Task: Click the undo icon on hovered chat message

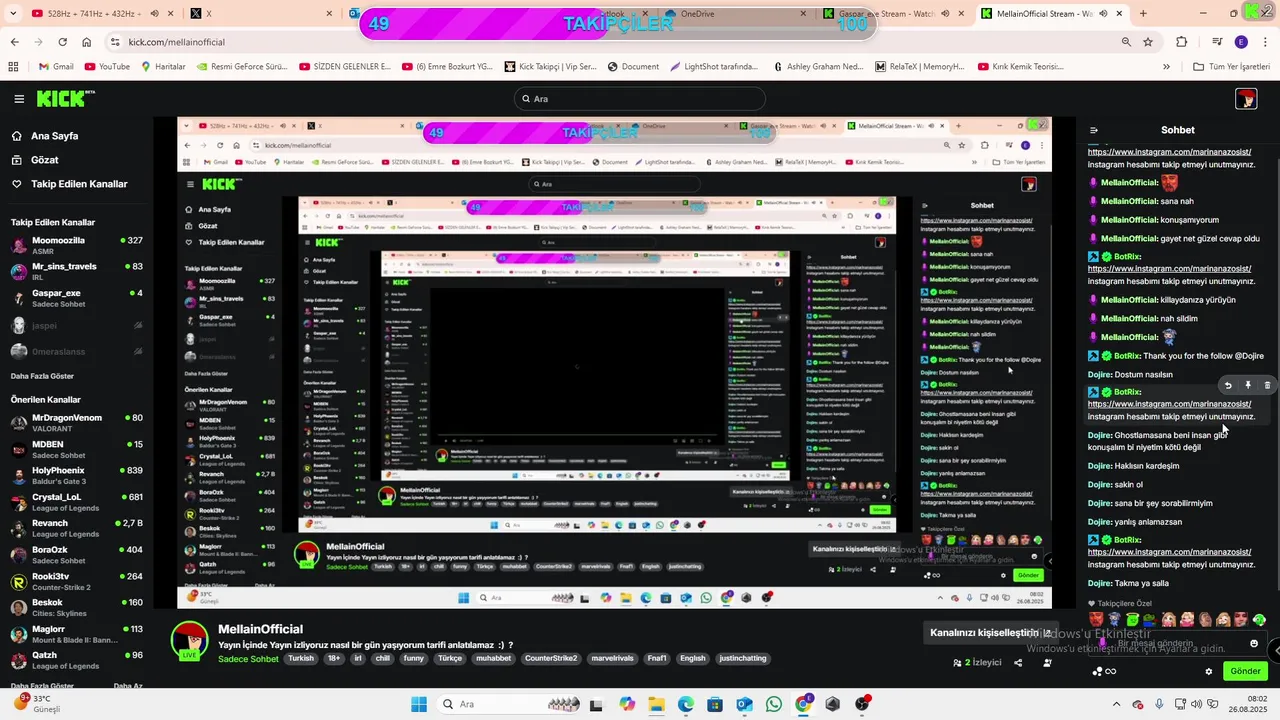Action: (1228, 385)
